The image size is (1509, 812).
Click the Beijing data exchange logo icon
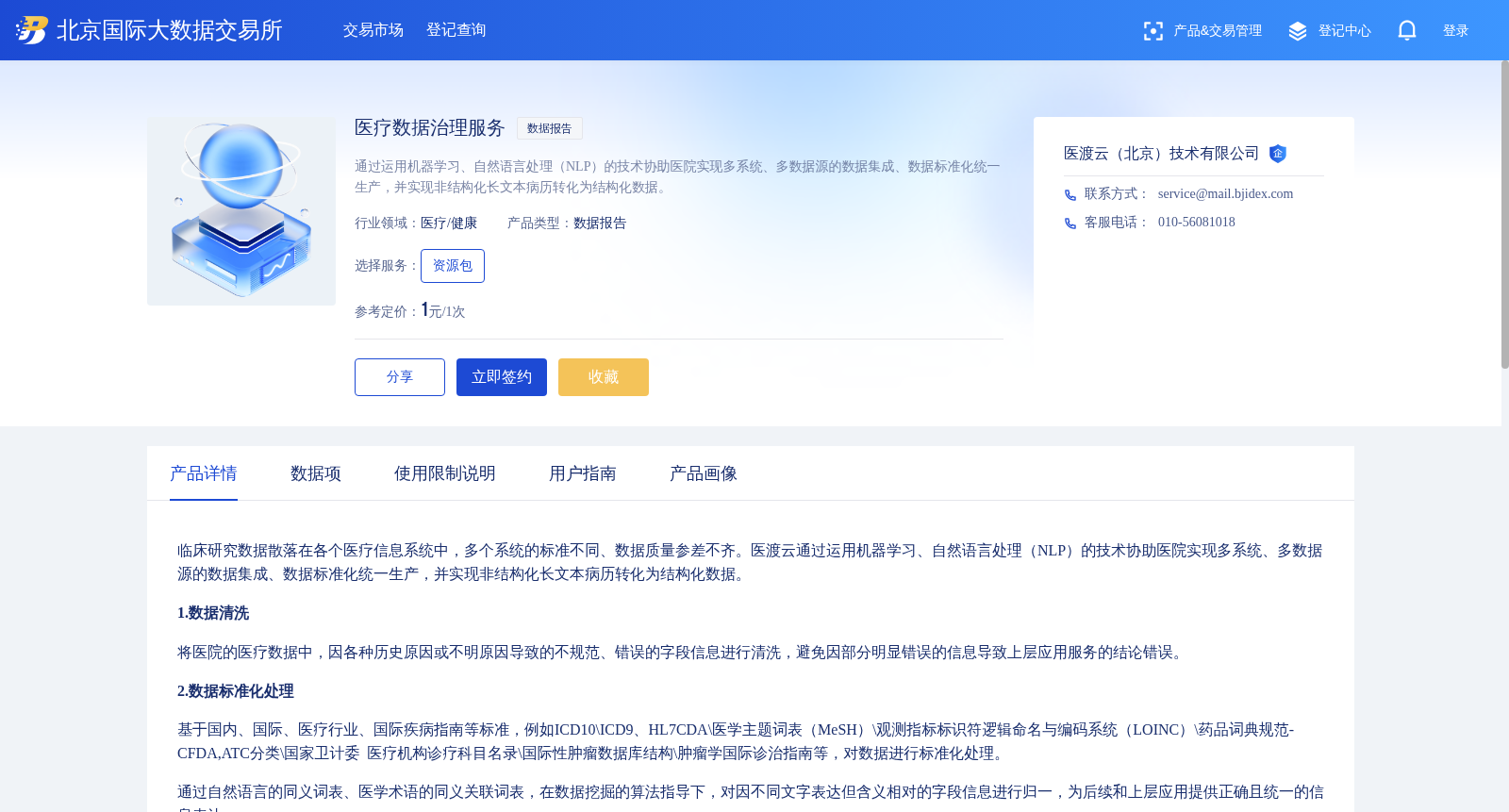31,30
